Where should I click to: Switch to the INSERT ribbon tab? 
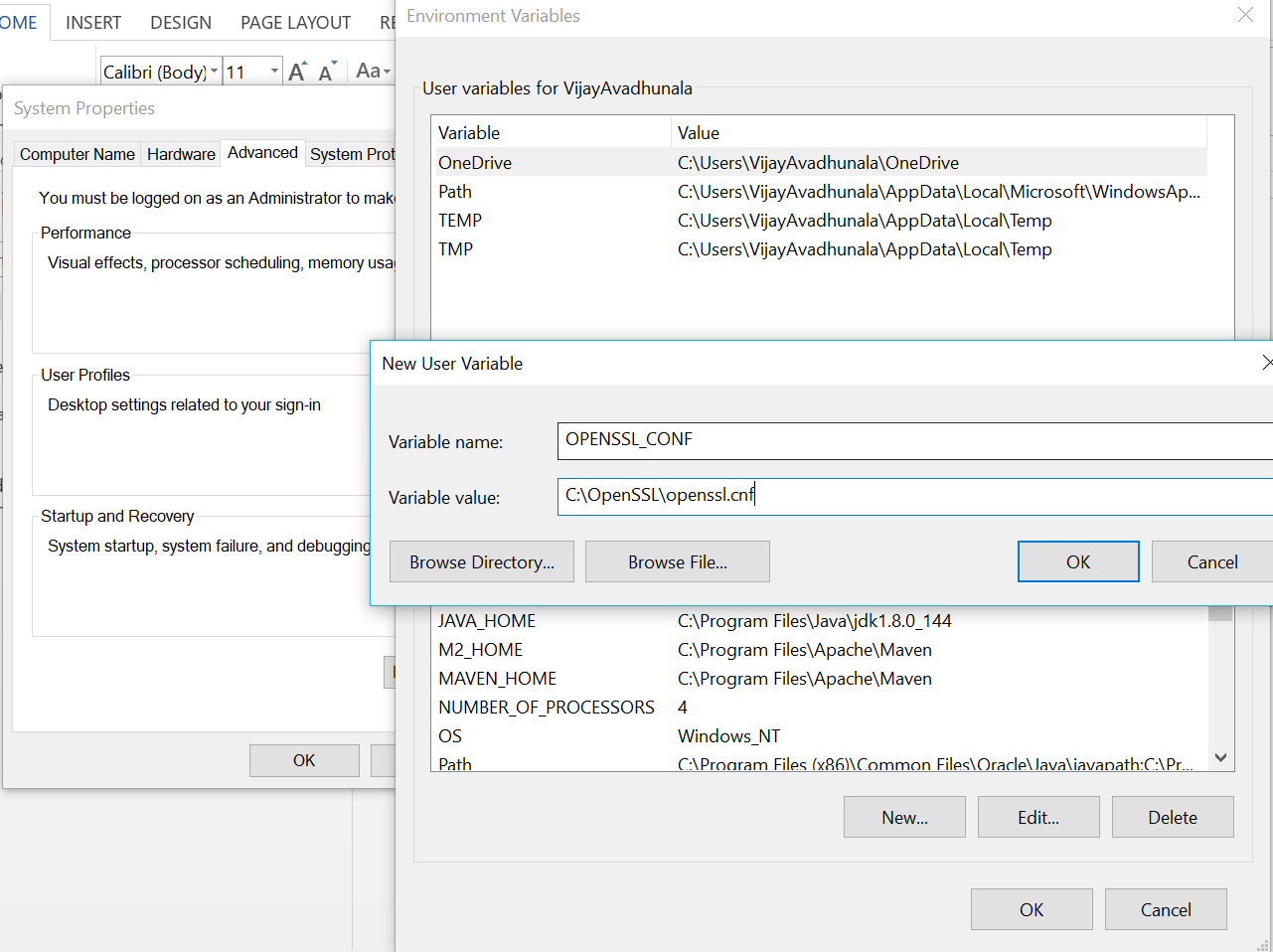(x=92, y=22)
